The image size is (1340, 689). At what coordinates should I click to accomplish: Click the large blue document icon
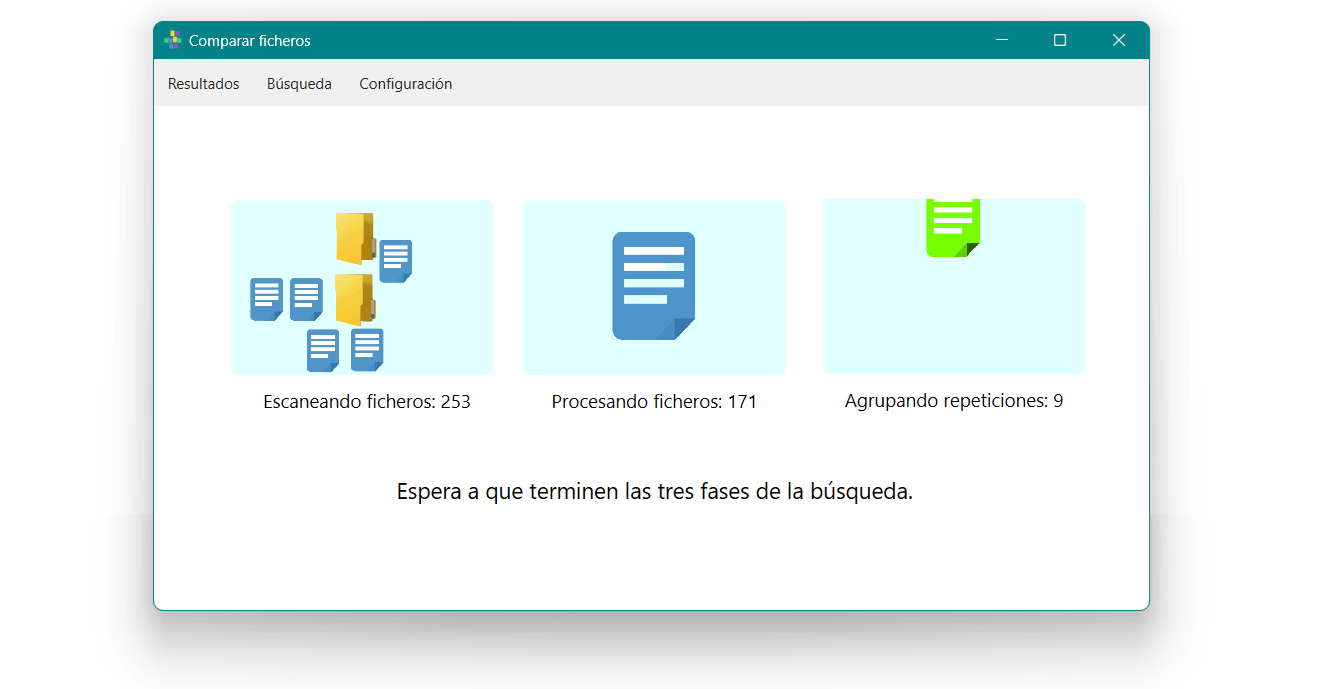(x=653, y=286)
